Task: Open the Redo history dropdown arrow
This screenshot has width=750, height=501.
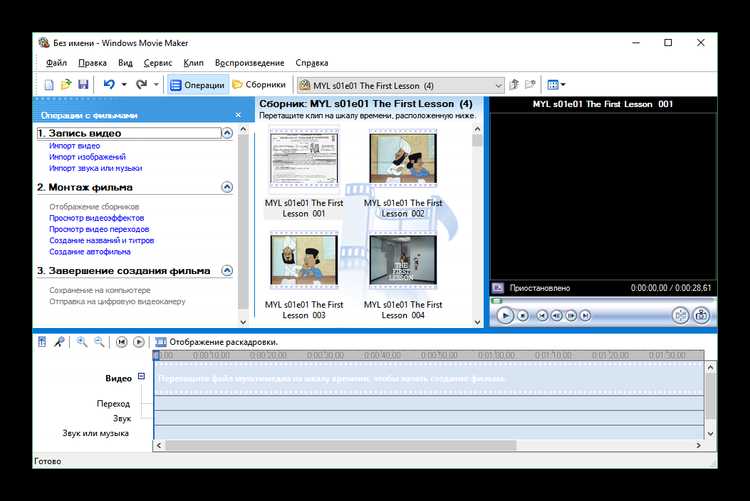Action: click(x=156, y=85)
